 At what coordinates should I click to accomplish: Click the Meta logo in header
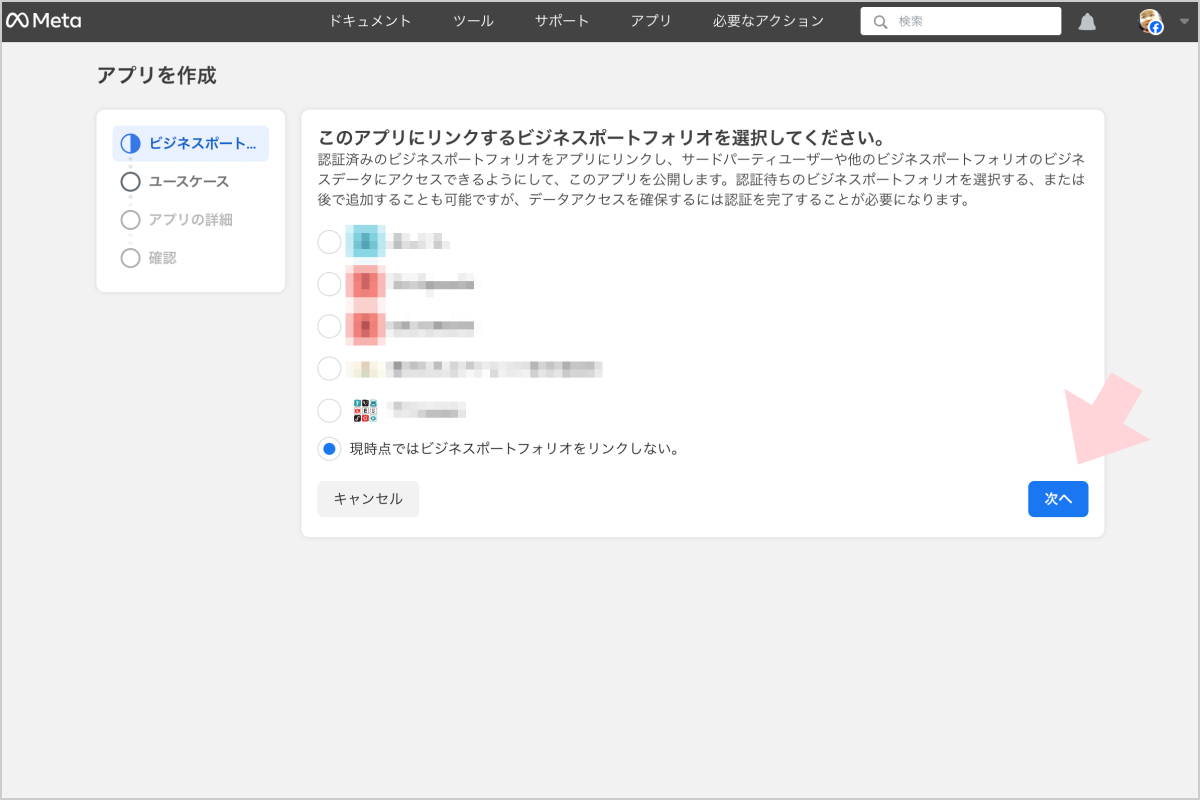click(x=44, y=21)
